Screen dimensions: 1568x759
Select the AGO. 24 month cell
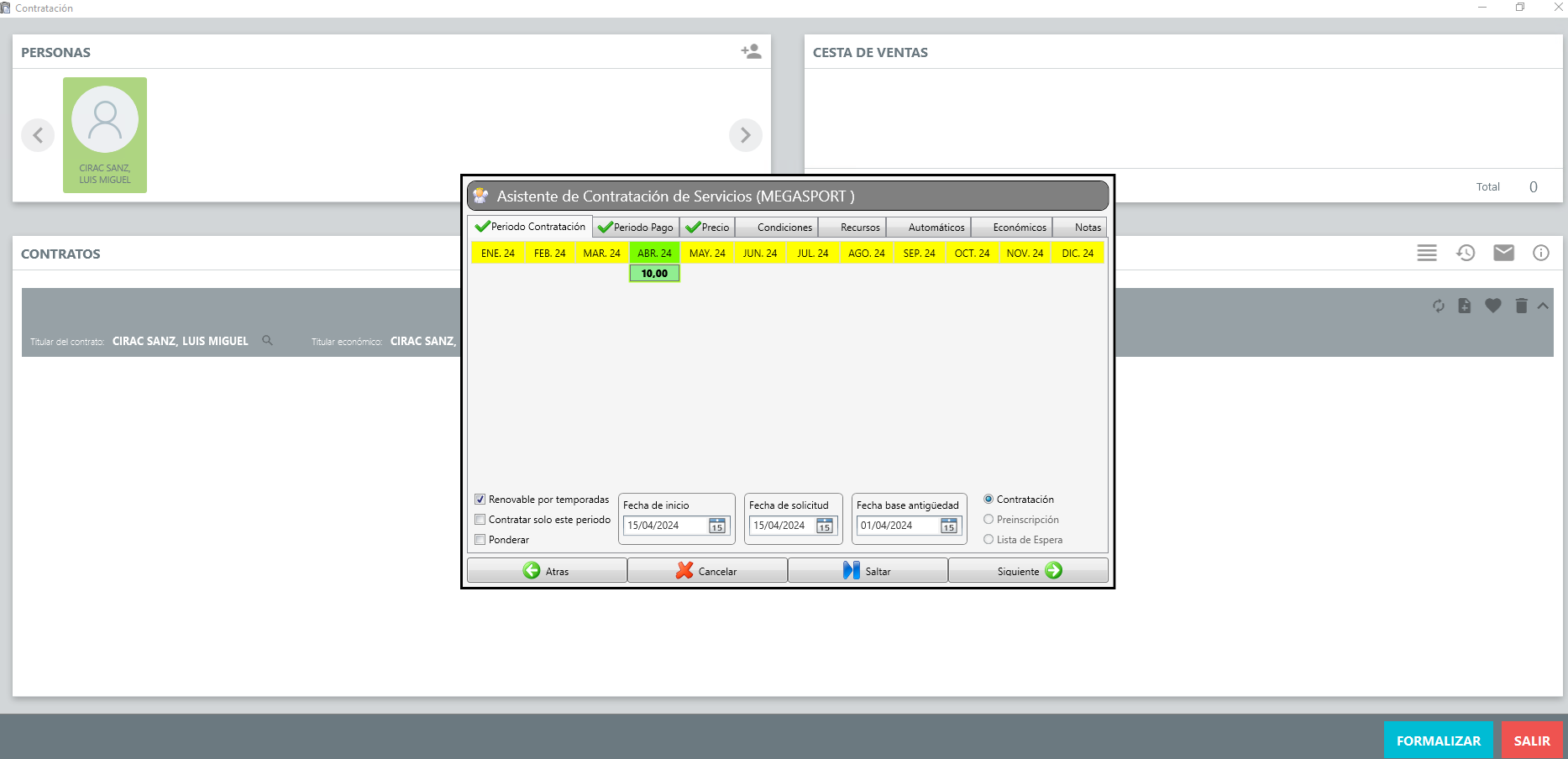(x=866, y=253)
